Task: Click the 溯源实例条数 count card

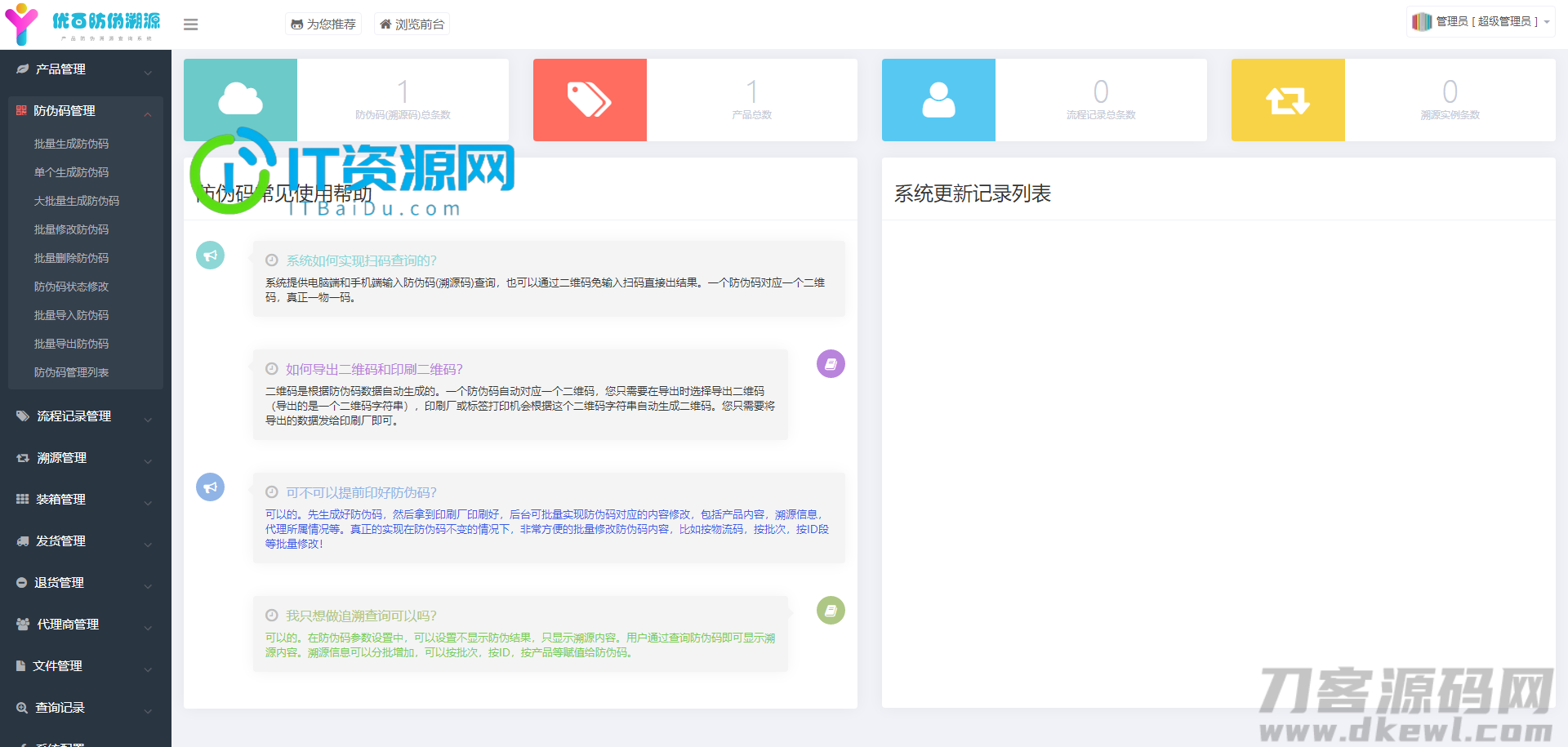Action: point(1450,100)
